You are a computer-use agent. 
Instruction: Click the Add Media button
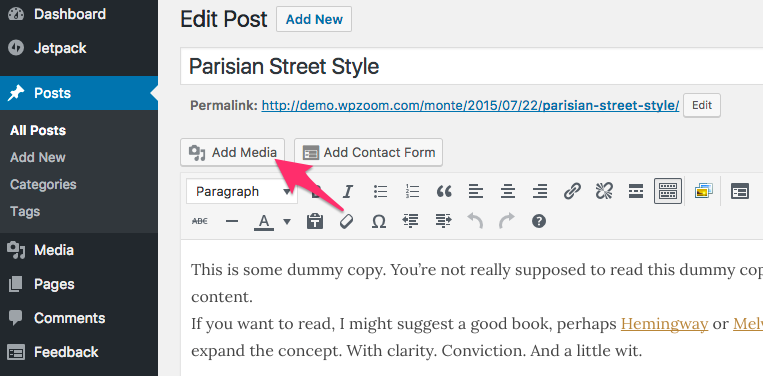point(233,152)
